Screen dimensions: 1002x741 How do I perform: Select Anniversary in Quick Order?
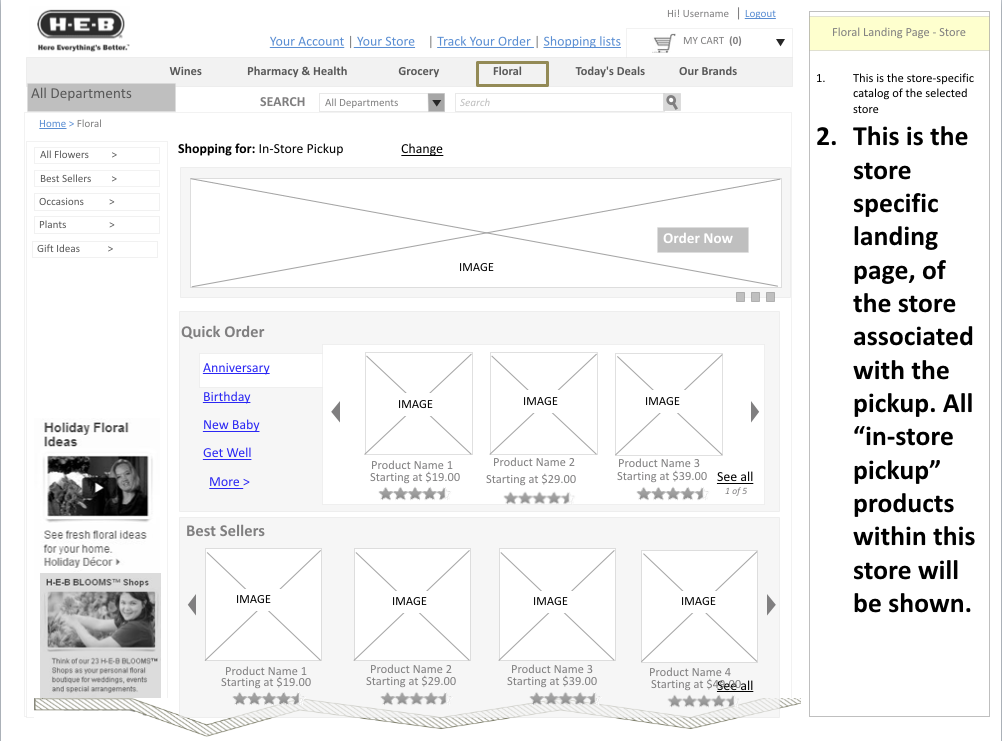point(236,368)
